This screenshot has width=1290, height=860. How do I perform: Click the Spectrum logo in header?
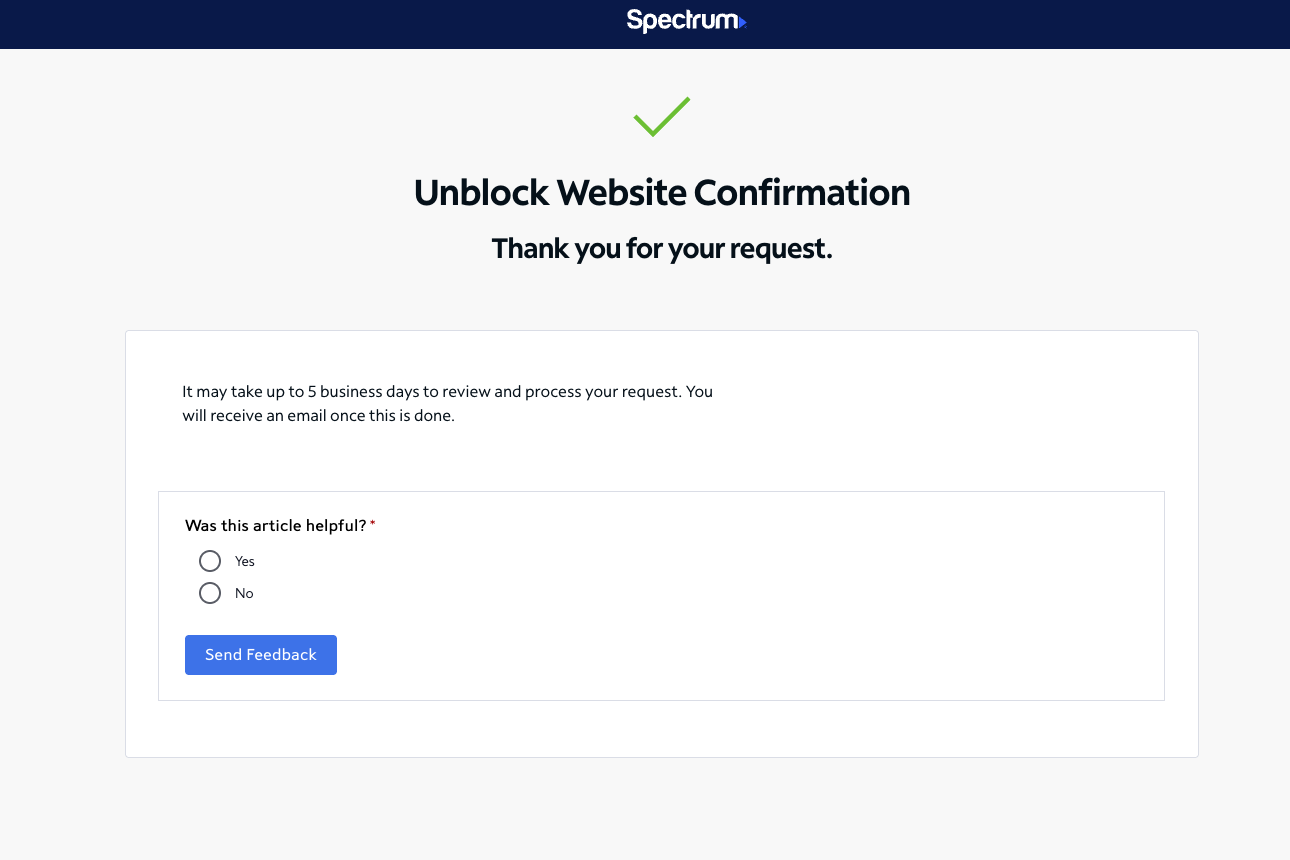point(686,21)
